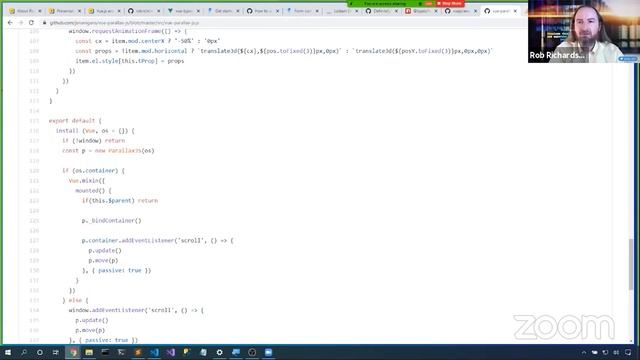This screenshot has height=360, width=640.
Task: Show hidden system tray icons
Action: pyautogui.click(x=584, y=352)
